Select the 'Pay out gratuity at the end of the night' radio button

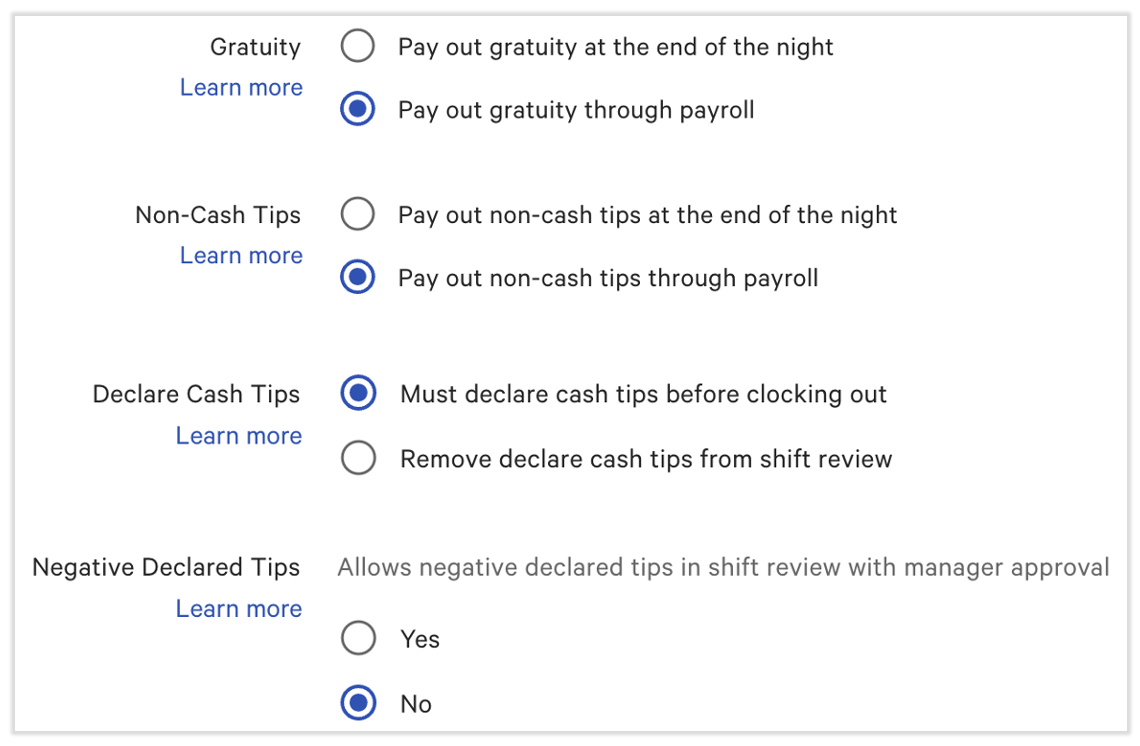[357, 46]
